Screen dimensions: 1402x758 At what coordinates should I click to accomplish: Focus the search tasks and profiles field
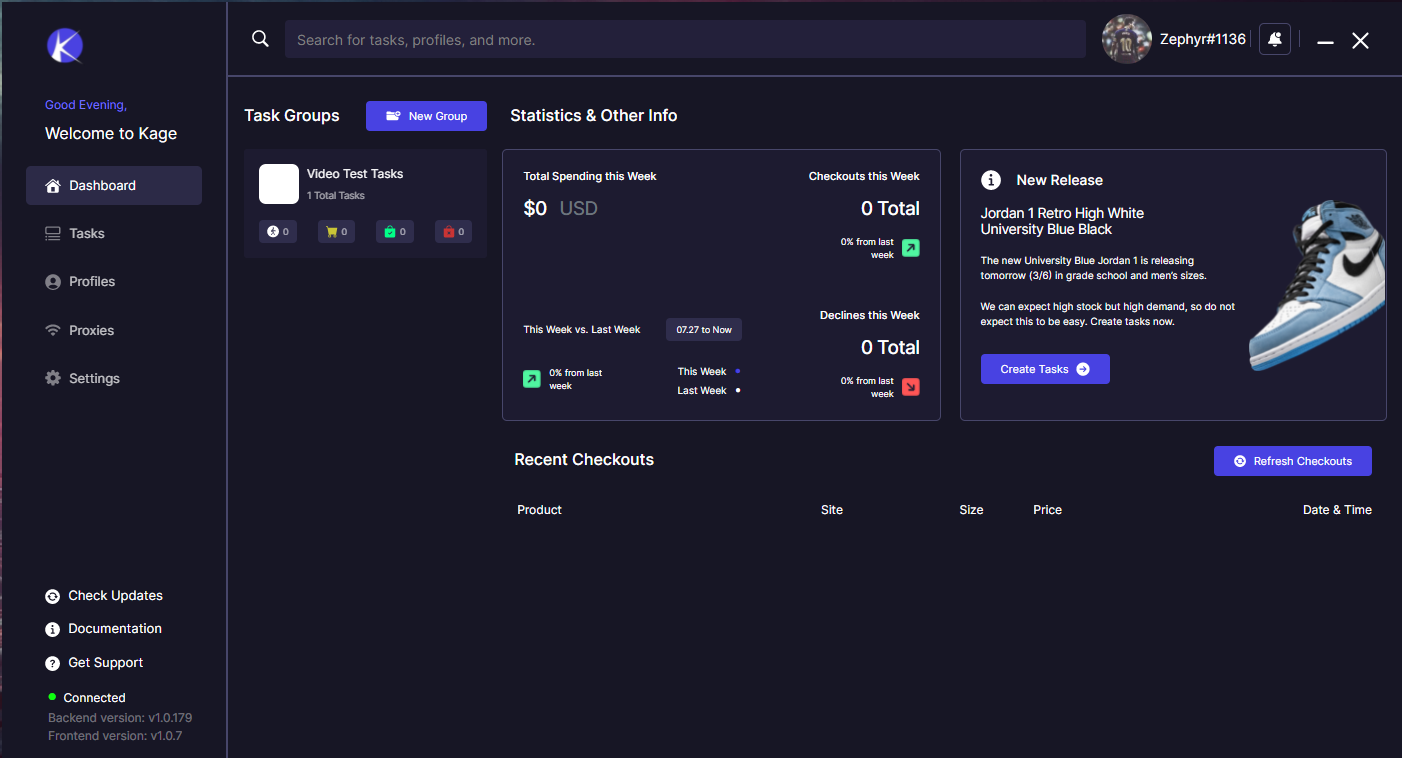tap(685, 40)
